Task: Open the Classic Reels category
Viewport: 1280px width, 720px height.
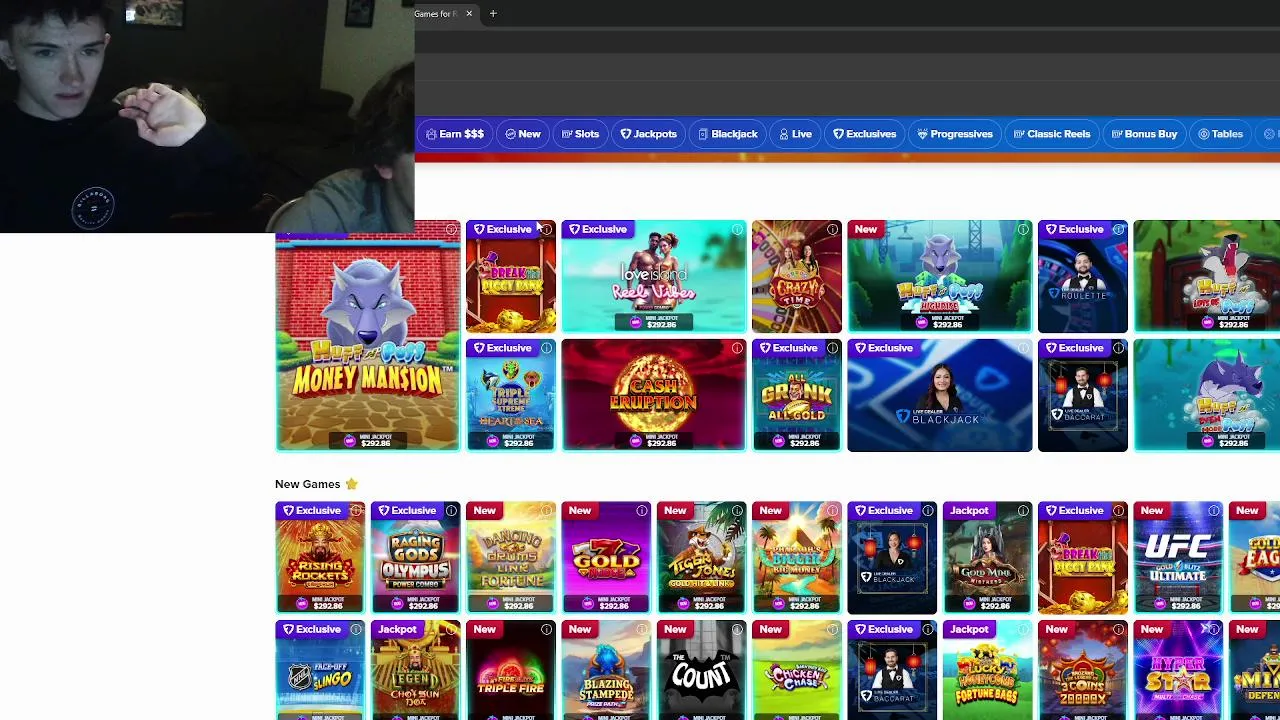Action: point(1052,134)
